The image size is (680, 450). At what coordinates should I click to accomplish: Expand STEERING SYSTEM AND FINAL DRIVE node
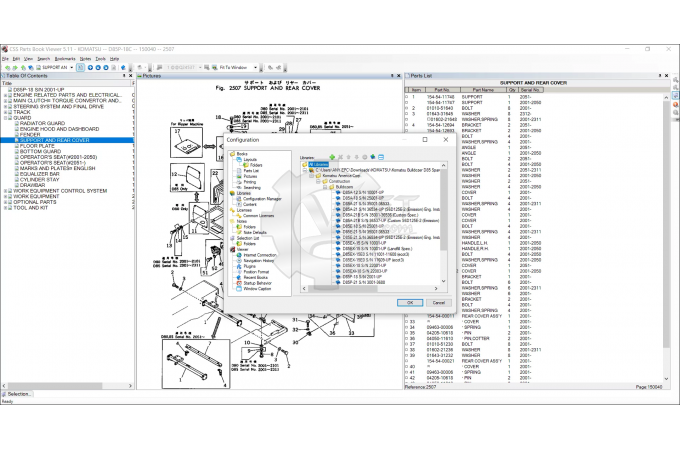(x=5, y=106)
